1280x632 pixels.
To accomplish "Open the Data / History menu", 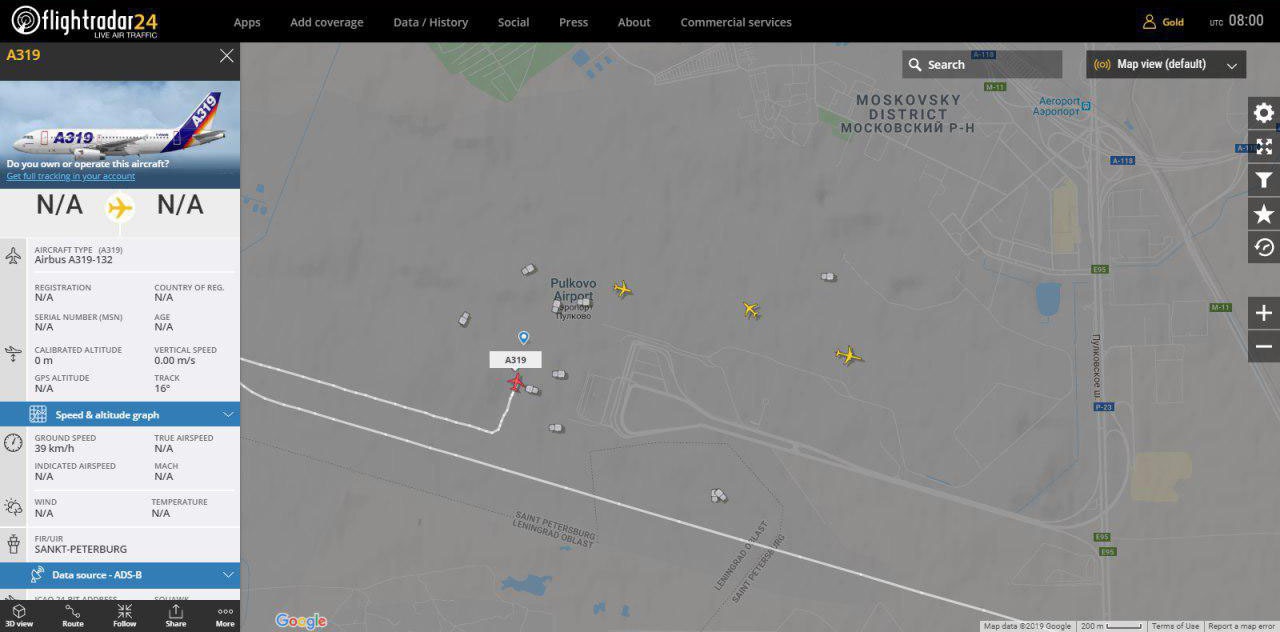I will [x=430, y=22].
